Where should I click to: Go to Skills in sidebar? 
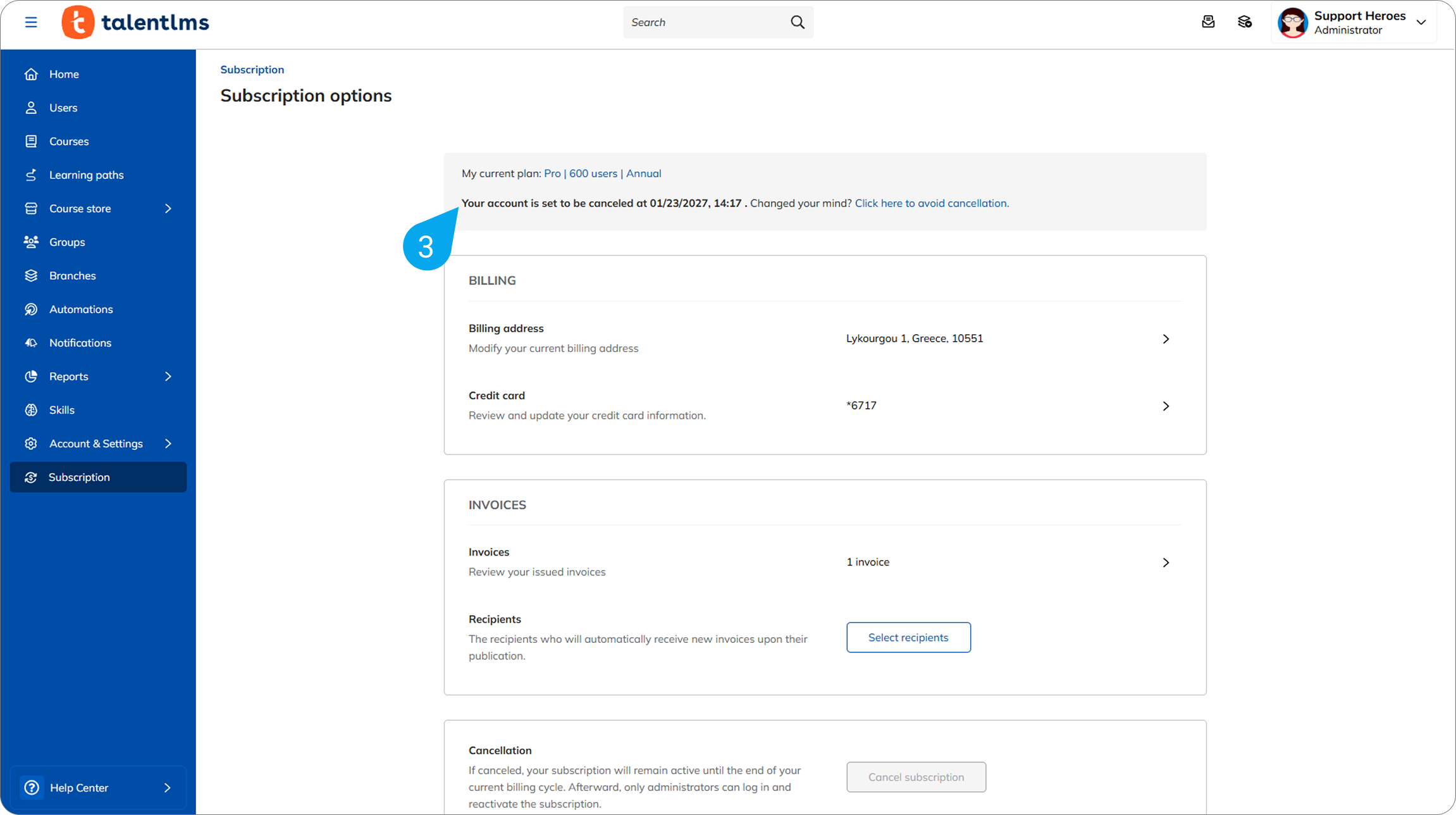[x=62, y=409]
